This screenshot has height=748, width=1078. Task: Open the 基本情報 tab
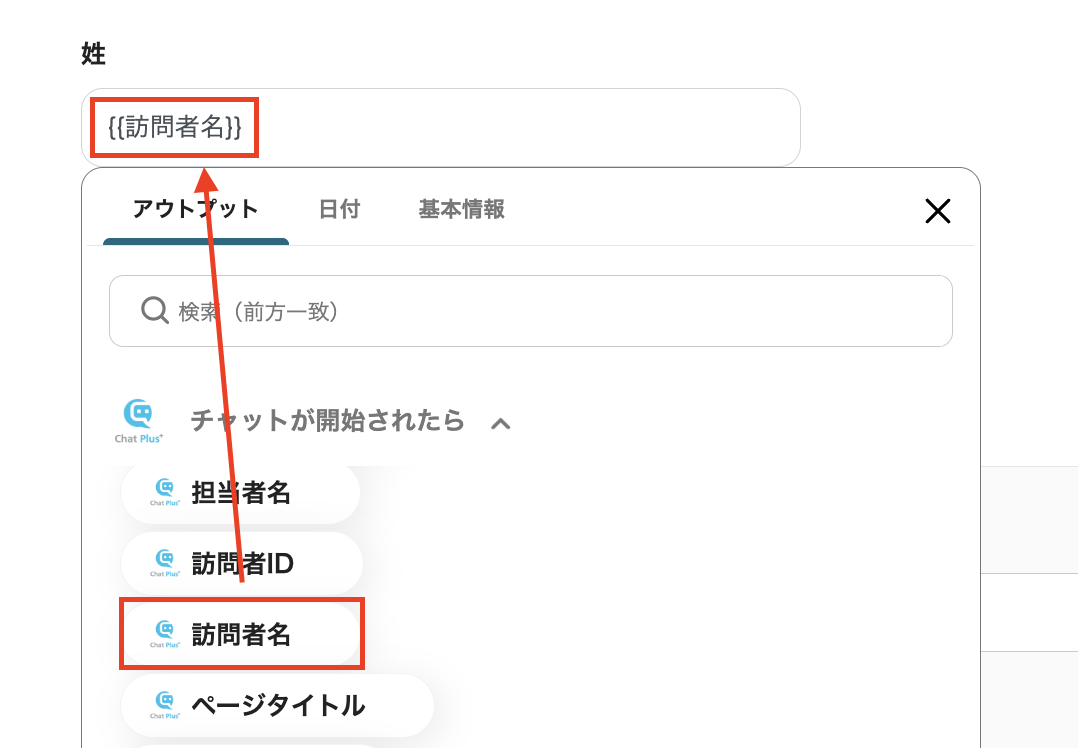[x=461, y=209]
